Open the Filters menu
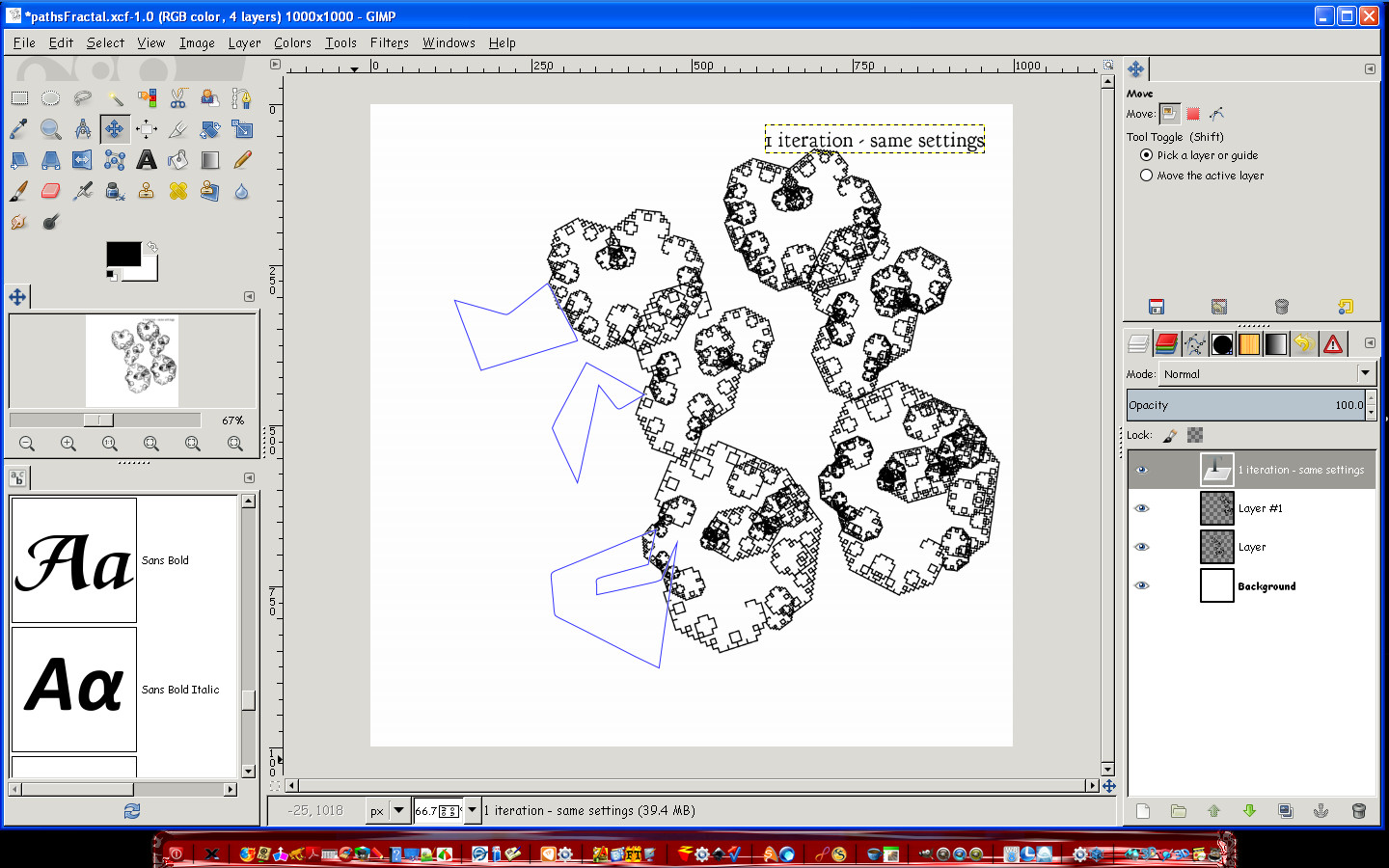1389x868 pixels. [389, 42]
